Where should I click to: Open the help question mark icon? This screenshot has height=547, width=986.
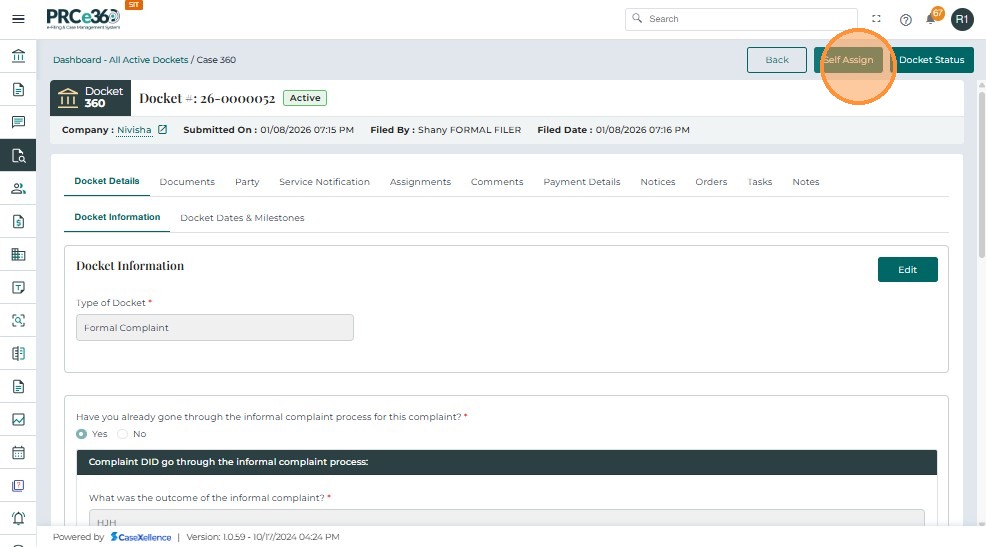(906, 19)
